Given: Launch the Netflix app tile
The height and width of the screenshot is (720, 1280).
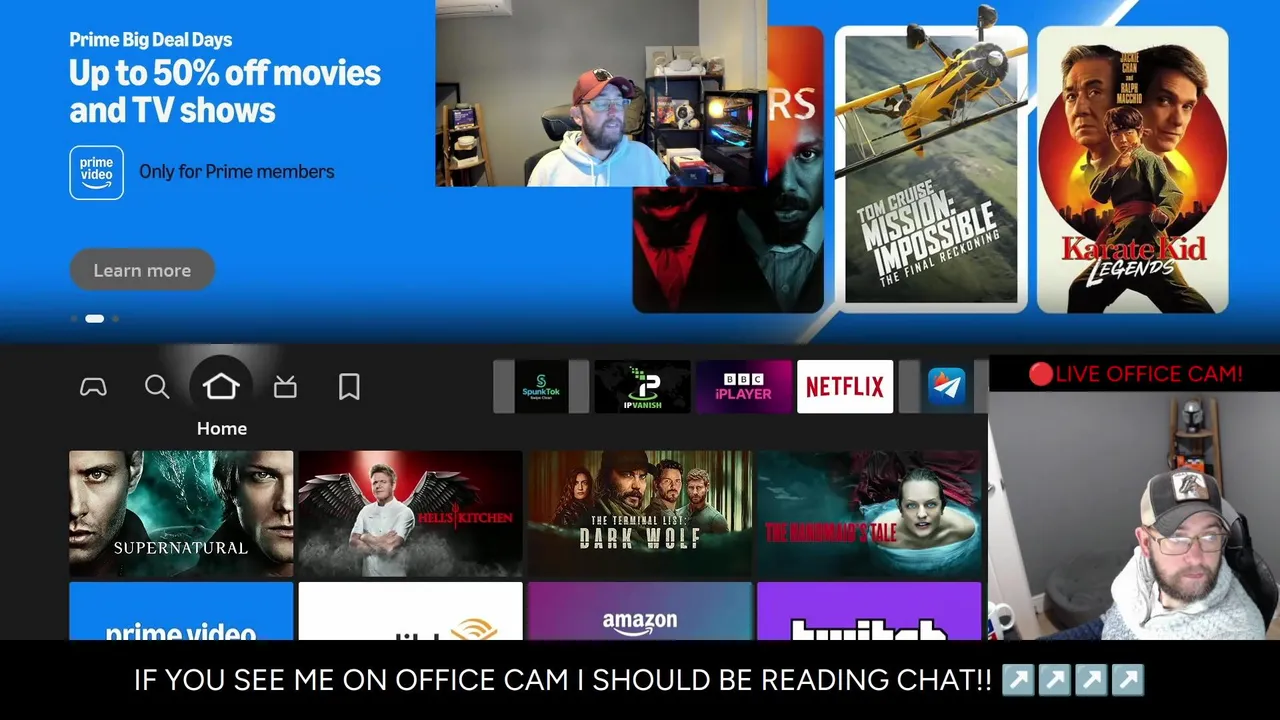Looking at the screenshot, I should 845,386.
